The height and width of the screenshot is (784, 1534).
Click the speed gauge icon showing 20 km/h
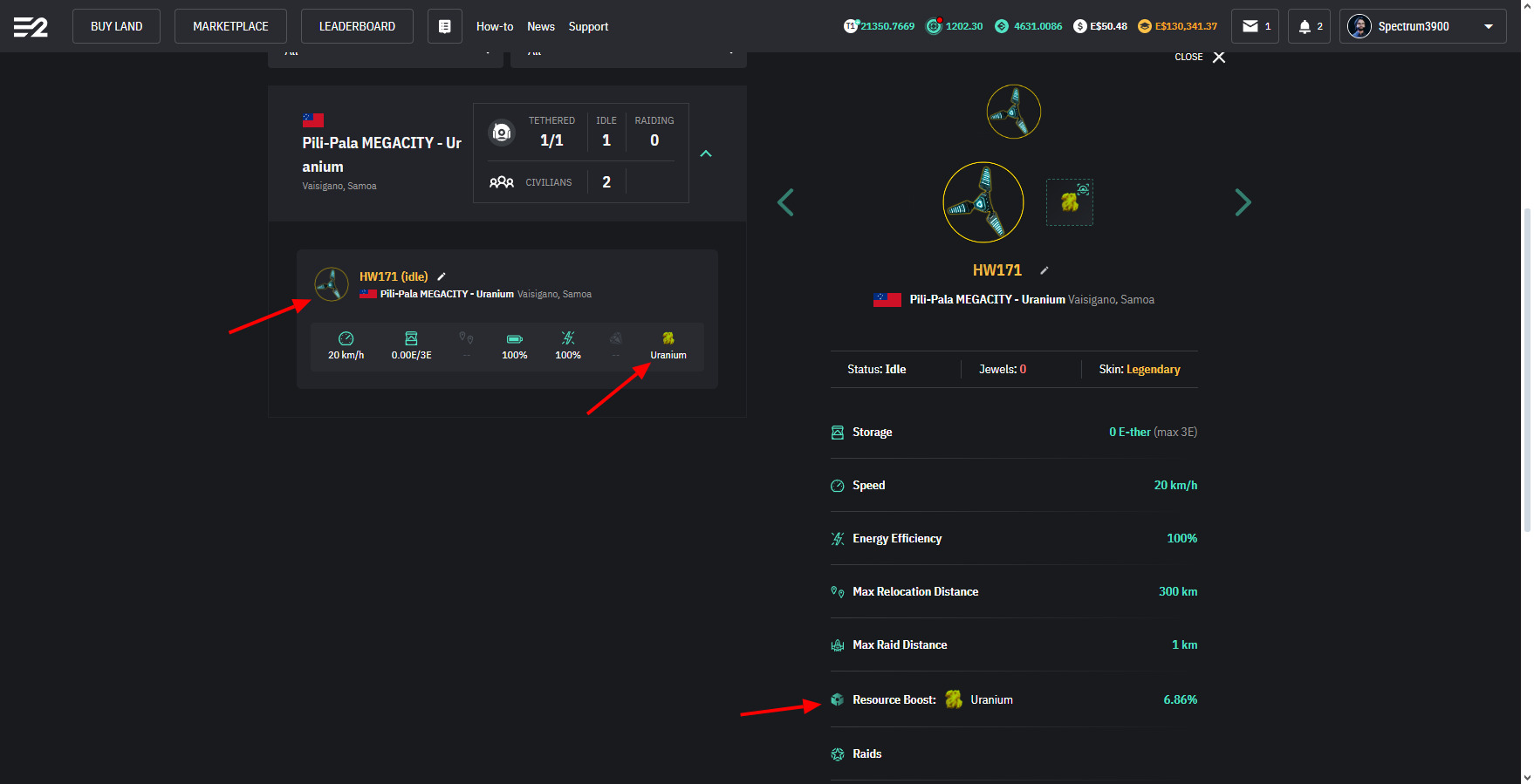346,338
